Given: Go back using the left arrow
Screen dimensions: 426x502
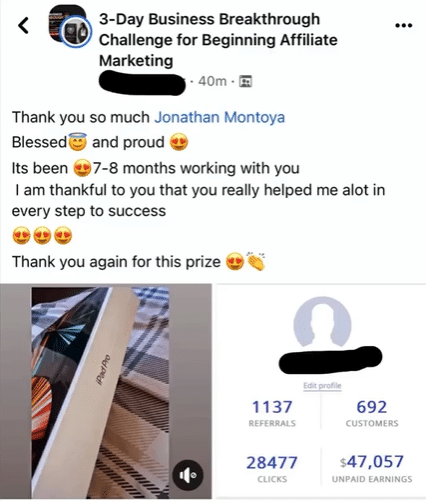Looking at the screenshot, I should click(x=23, y=25).
